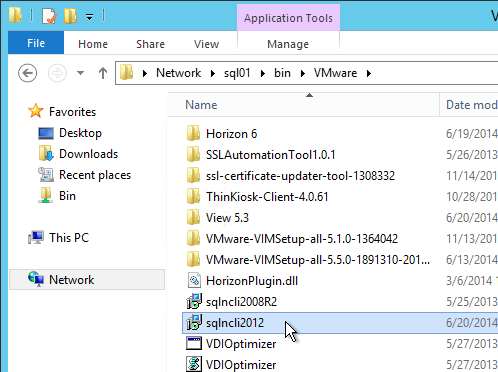This screenshot has height=372, width=498.
Task: Click the This PC computer icon
Action: coord(36,237)
